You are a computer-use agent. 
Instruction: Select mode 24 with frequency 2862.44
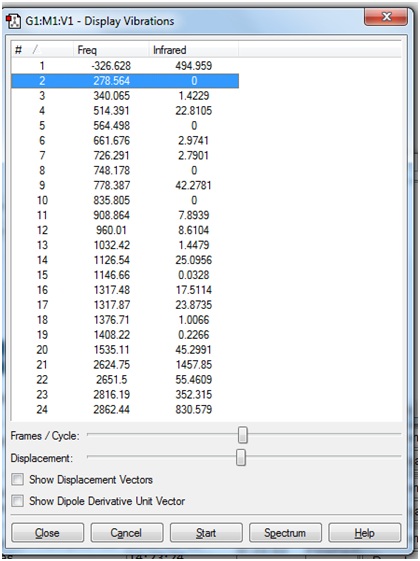point(125,409)
